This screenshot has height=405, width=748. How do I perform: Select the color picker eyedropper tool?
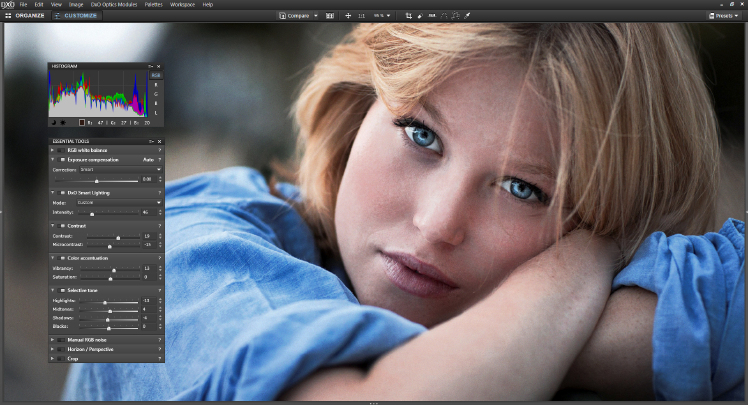tap(468, 16)
